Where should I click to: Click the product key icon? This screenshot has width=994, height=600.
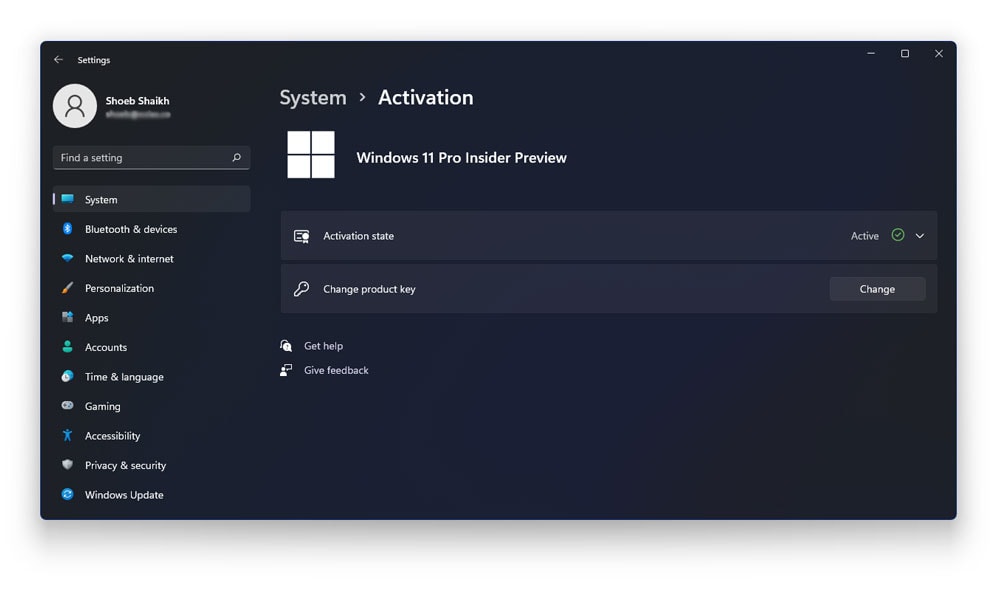coord(302,289)
